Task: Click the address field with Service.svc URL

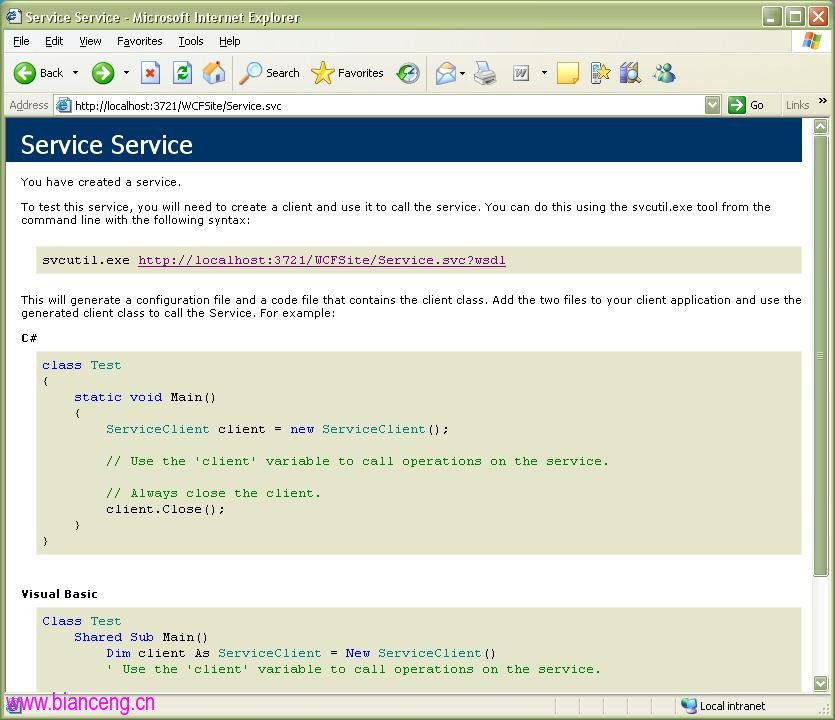Action: point(387,105)
